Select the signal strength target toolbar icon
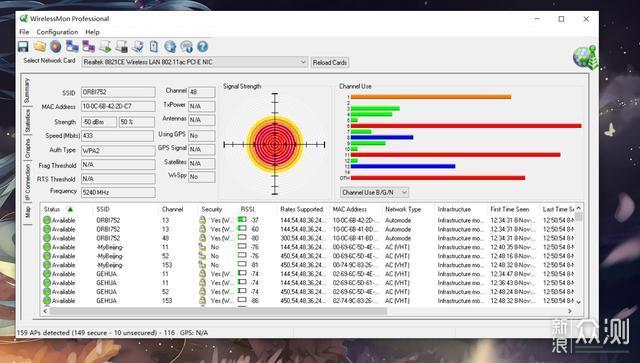Screen dimensions: 640x363 (56, 47)
